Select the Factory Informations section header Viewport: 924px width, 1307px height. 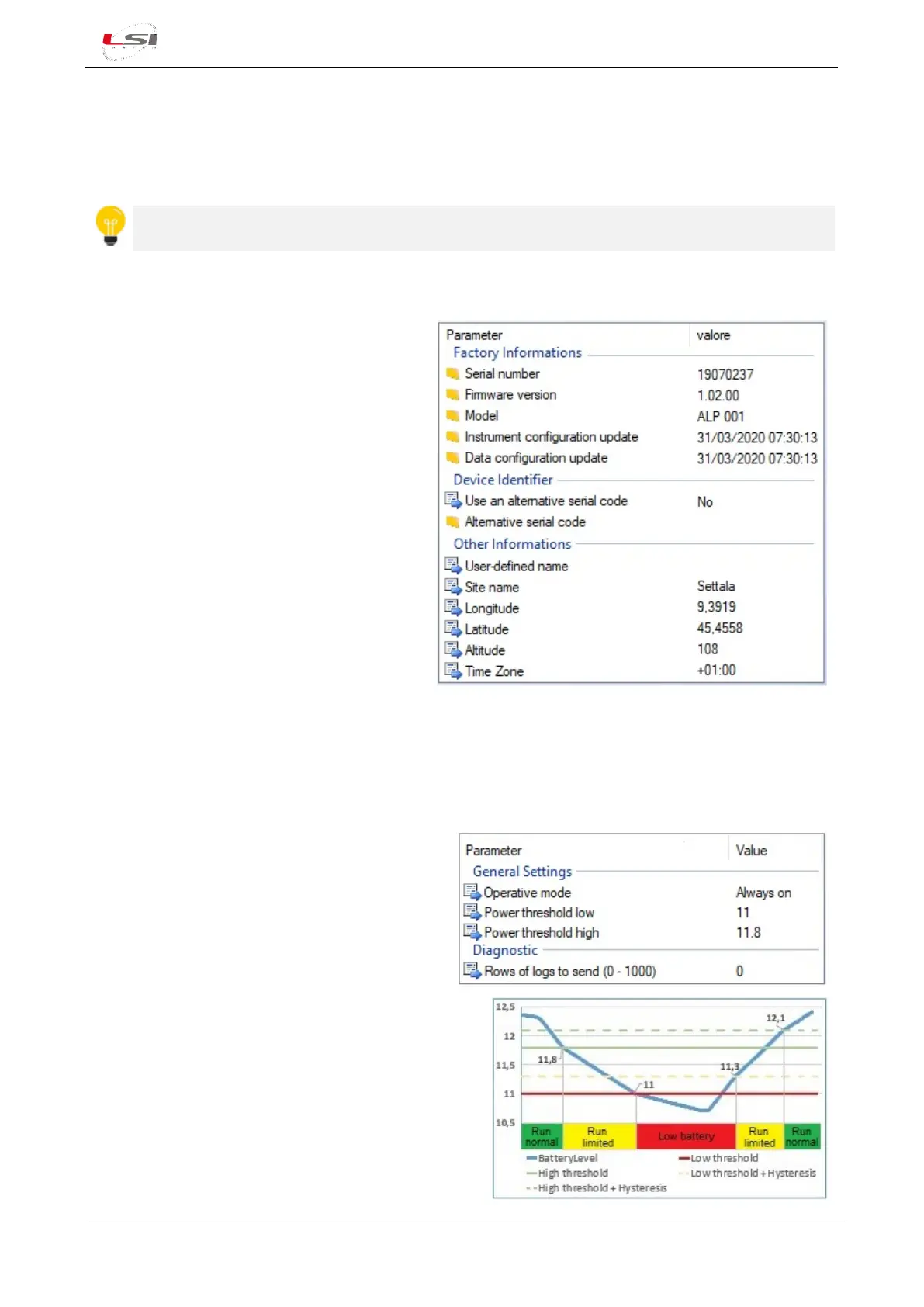click(x=517, y=353)
